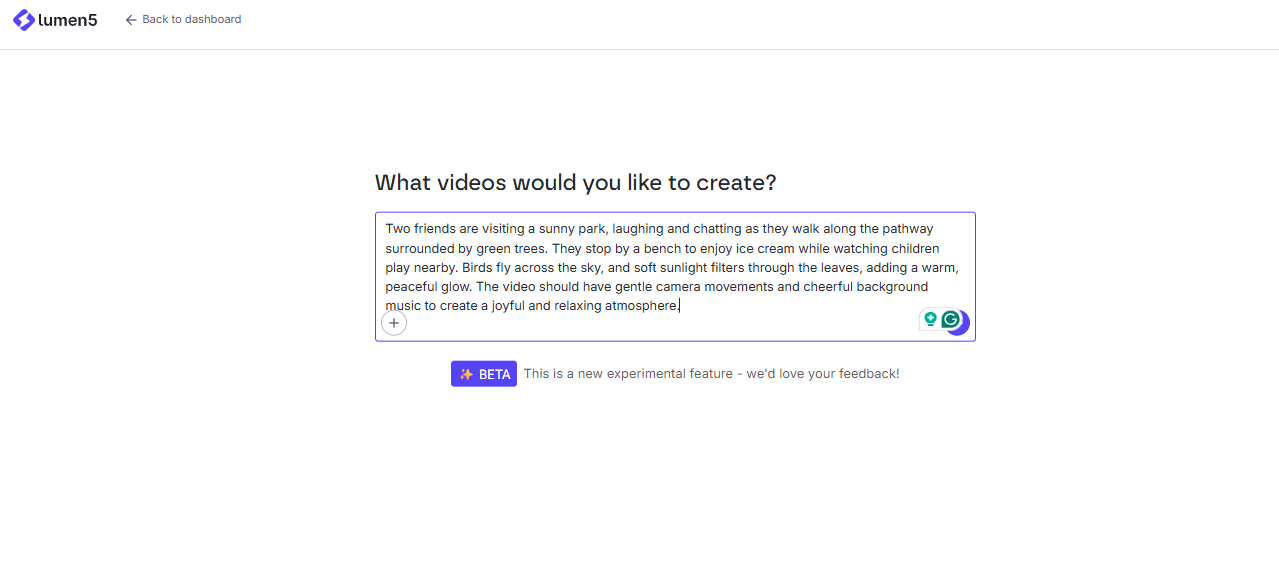Click the empty space below the prompt's last line
This screenshot has height=585, width=1279.
(x=650, y=327)
